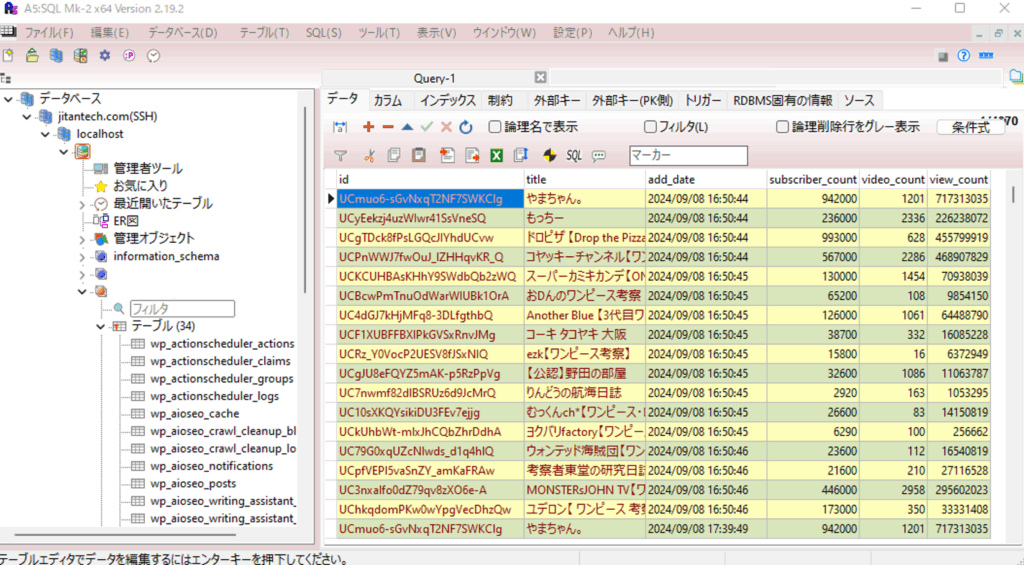Click the red X cancel edit icon

(x=446, y=127)
